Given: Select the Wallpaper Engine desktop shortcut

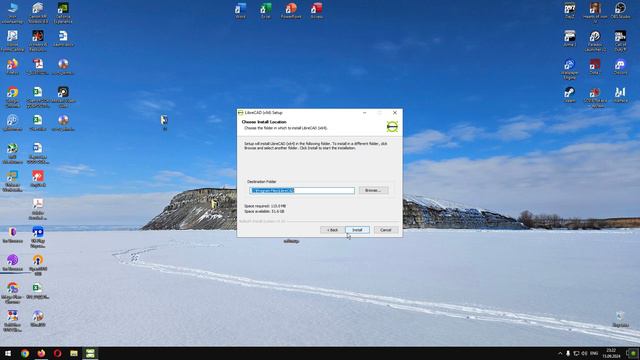Looking at the screenshot, I should [x=570, y=69].
